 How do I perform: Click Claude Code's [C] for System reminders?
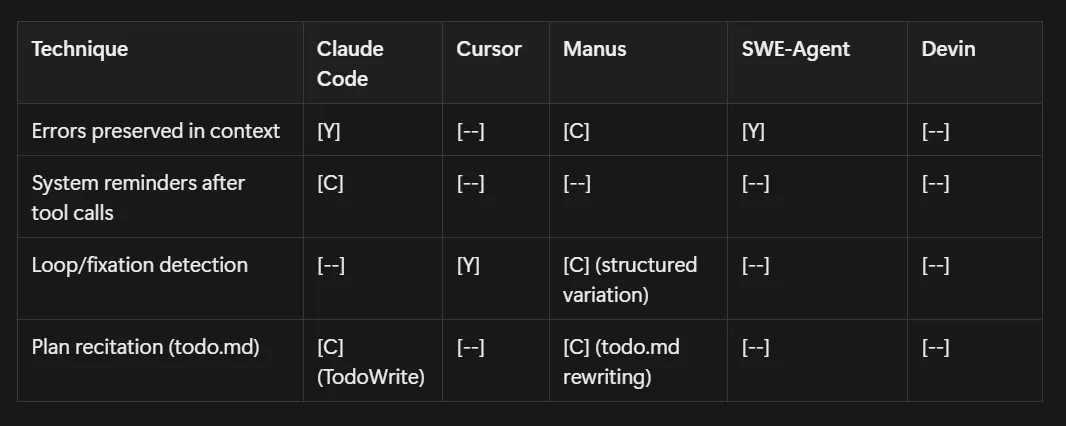(x=330, y=183)
